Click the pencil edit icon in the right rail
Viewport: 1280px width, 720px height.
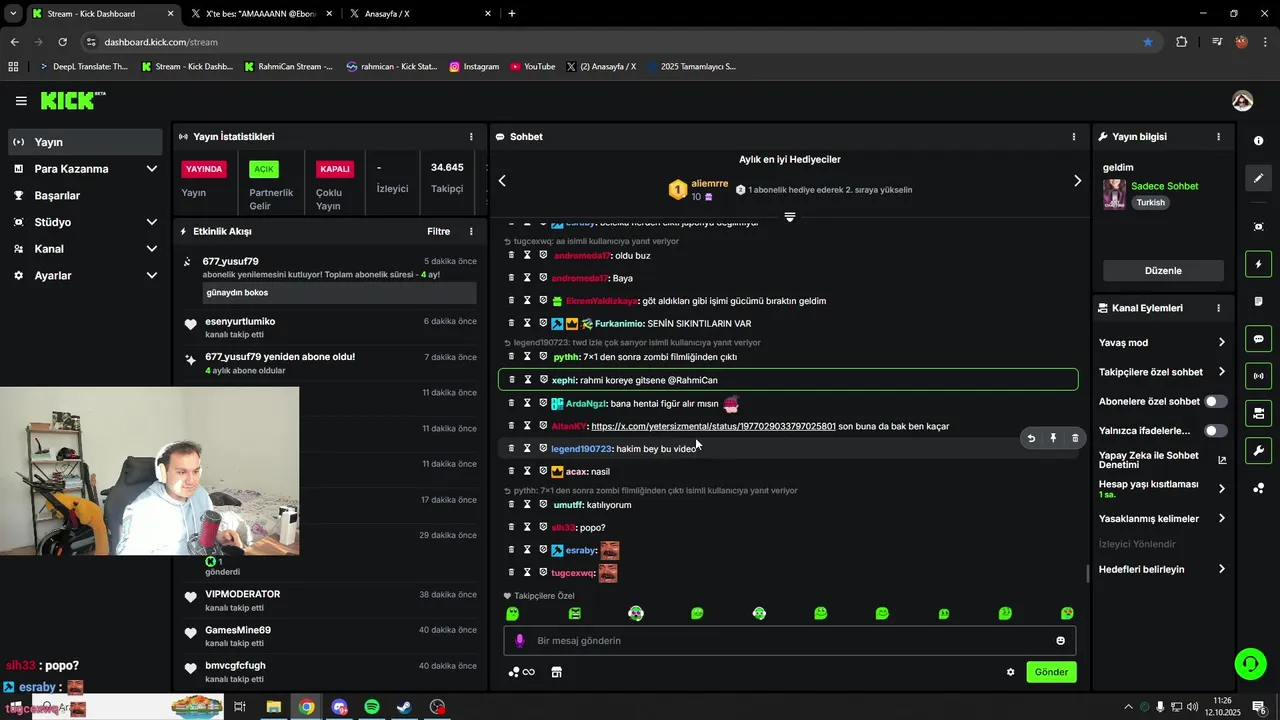point(1258,178)
